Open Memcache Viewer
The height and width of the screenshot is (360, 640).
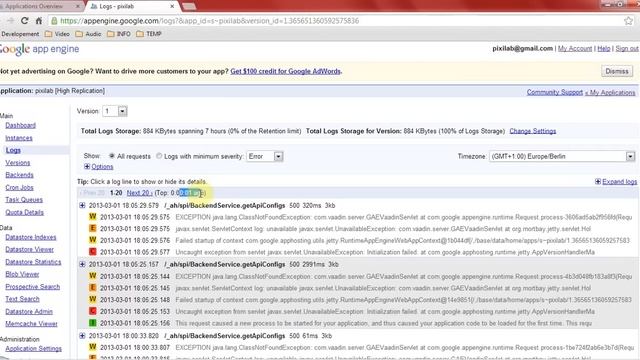point(31,324)
